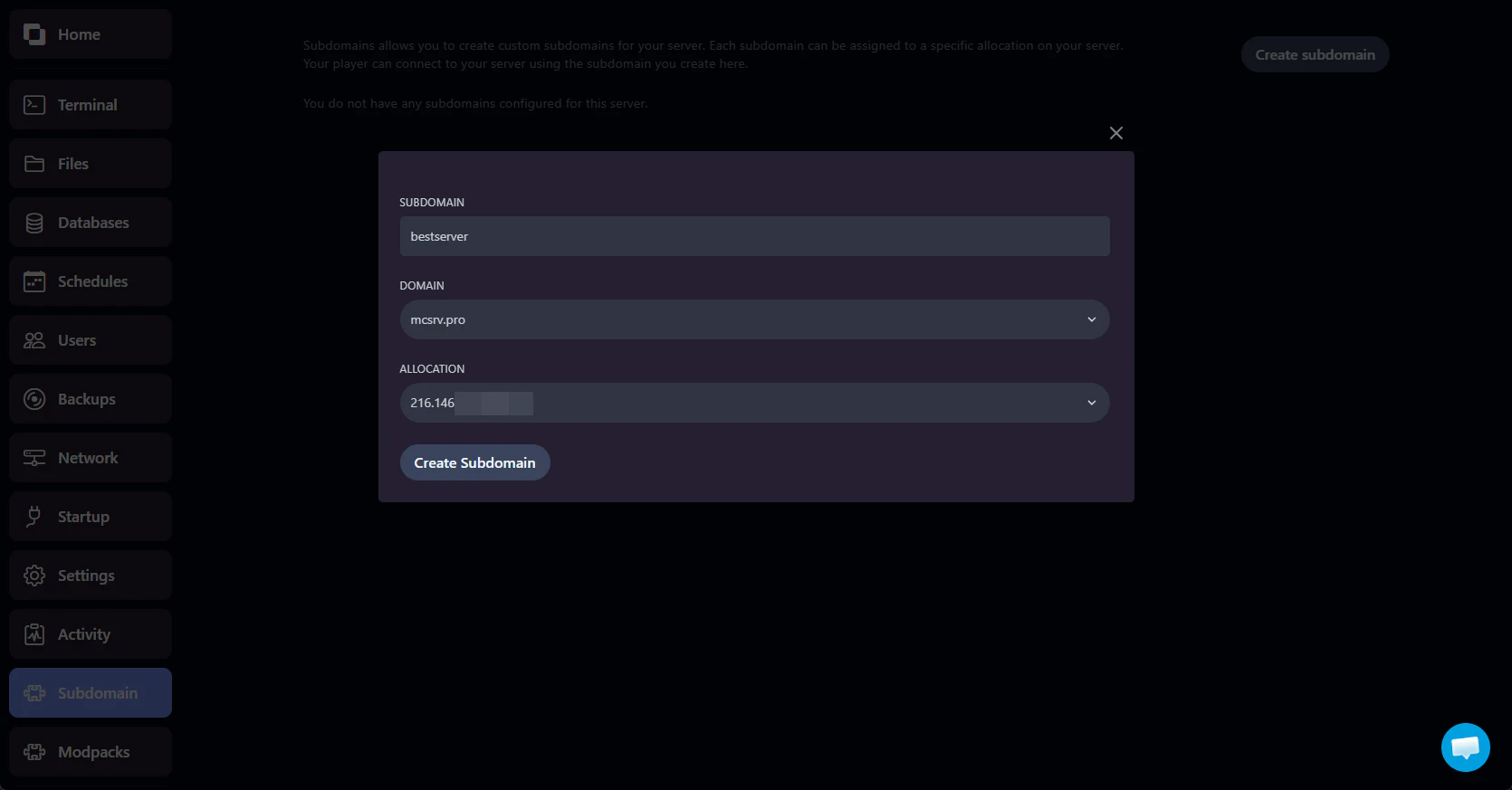The image size is (1512, 790).
Task: Click the Subdomain text field with bestserver
Action: coord(753,236)
